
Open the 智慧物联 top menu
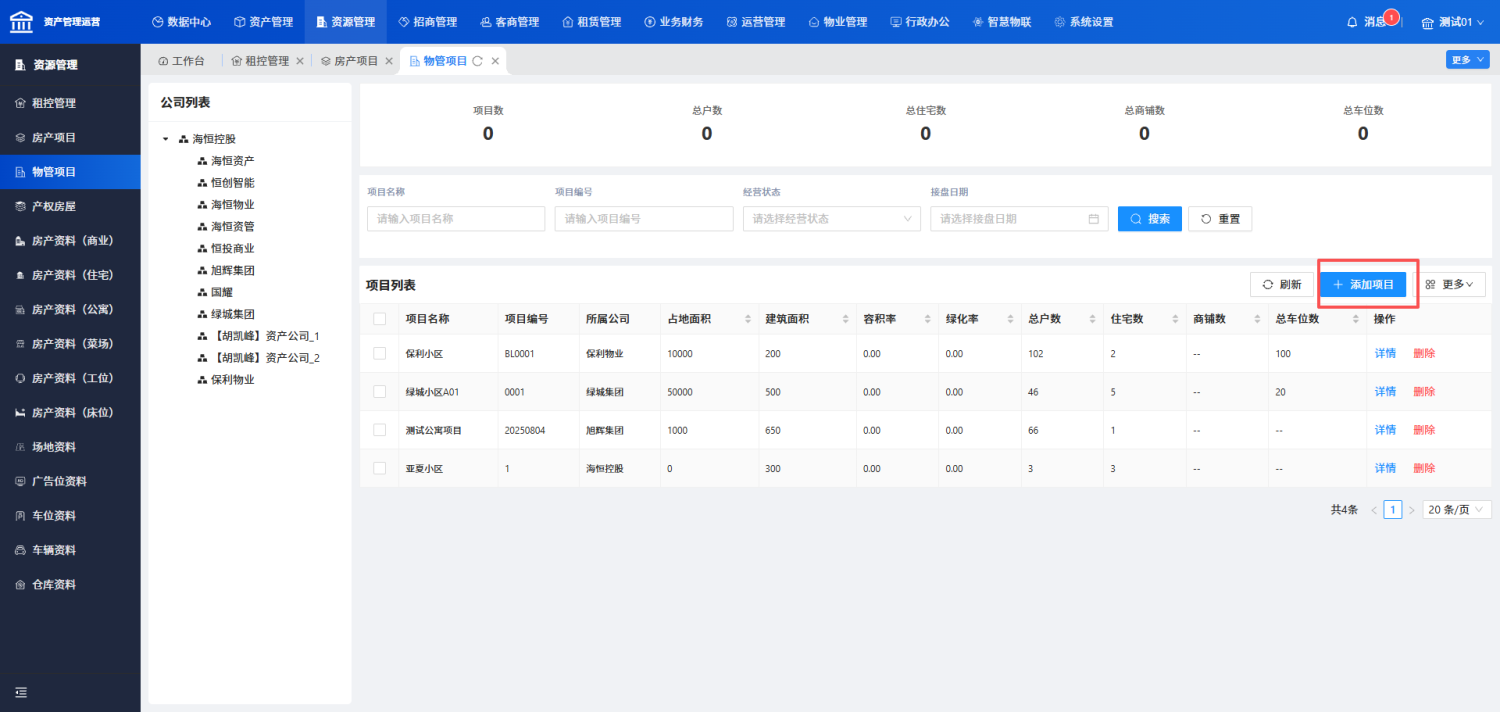coord(1002,22)
